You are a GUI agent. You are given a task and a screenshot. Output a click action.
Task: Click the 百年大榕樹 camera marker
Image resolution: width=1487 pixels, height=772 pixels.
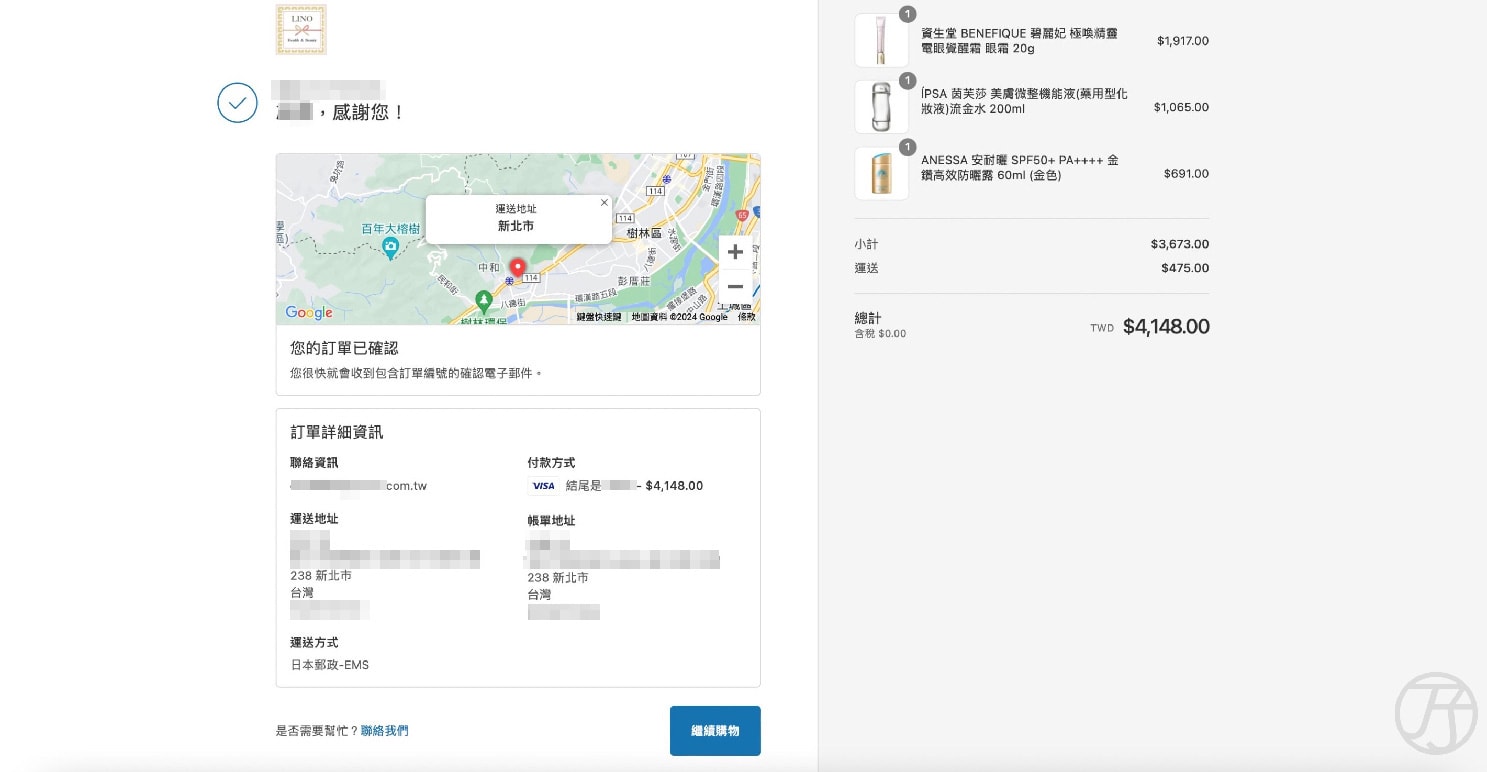(x=391, y=248)
